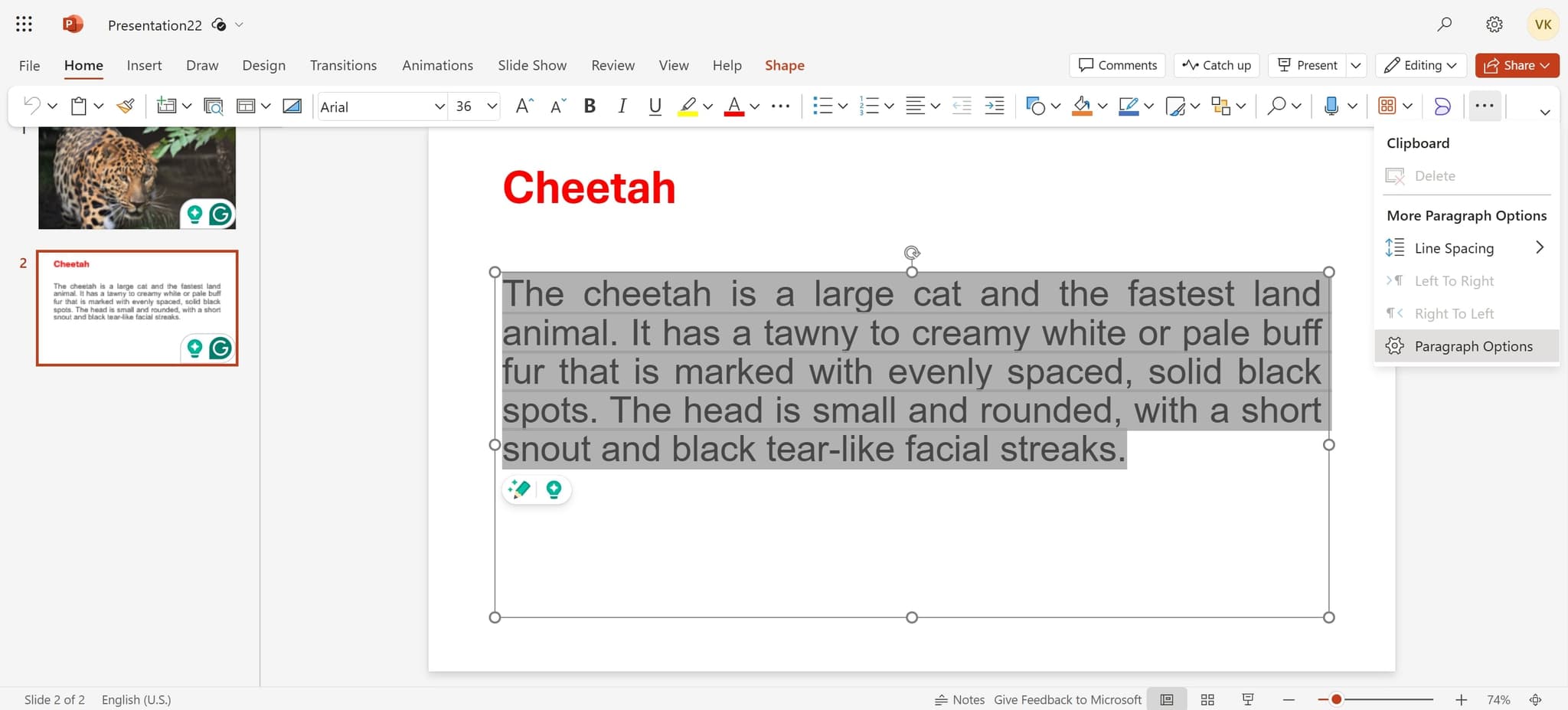This screenshot has height=710, width=1568.
Task: Apply bold formatting to selected text
Action: tap(589, 106)
